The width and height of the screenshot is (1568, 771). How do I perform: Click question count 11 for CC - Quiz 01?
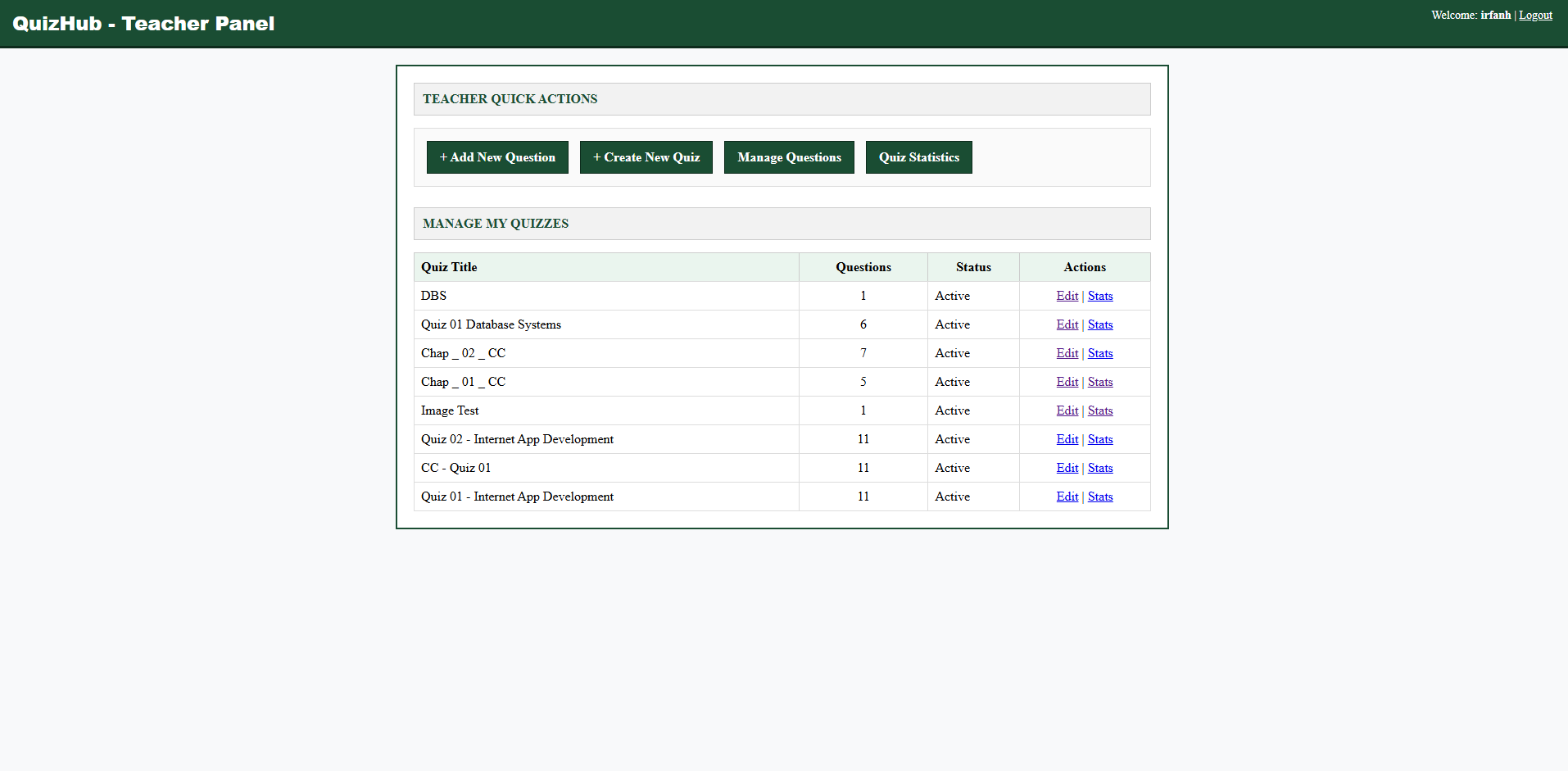[863, 468]
